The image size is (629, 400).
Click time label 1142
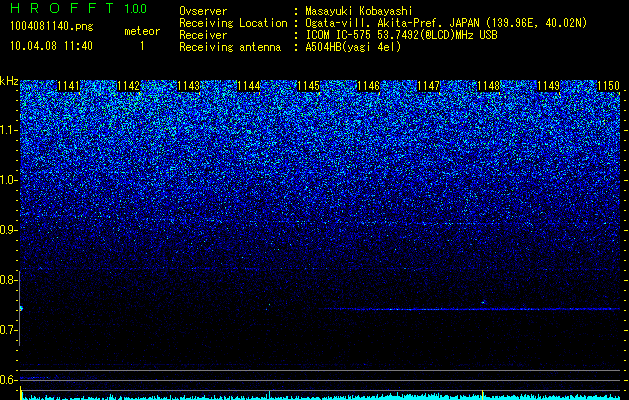tap(128, 86)
